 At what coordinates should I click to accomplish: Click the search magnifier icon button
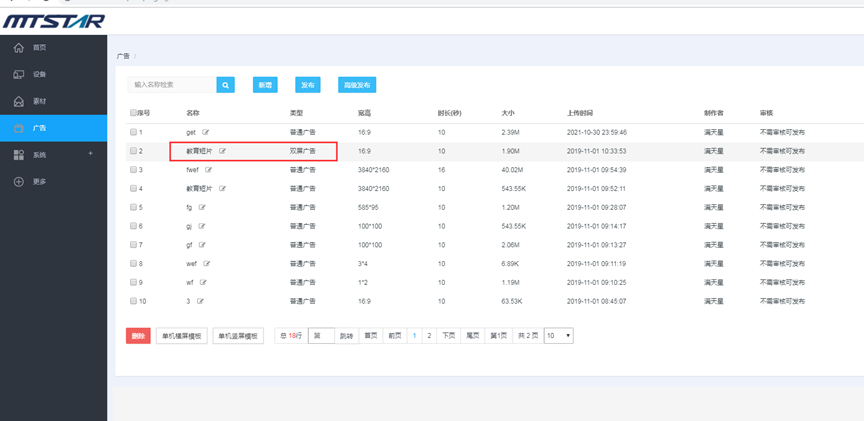click(226, 86)
